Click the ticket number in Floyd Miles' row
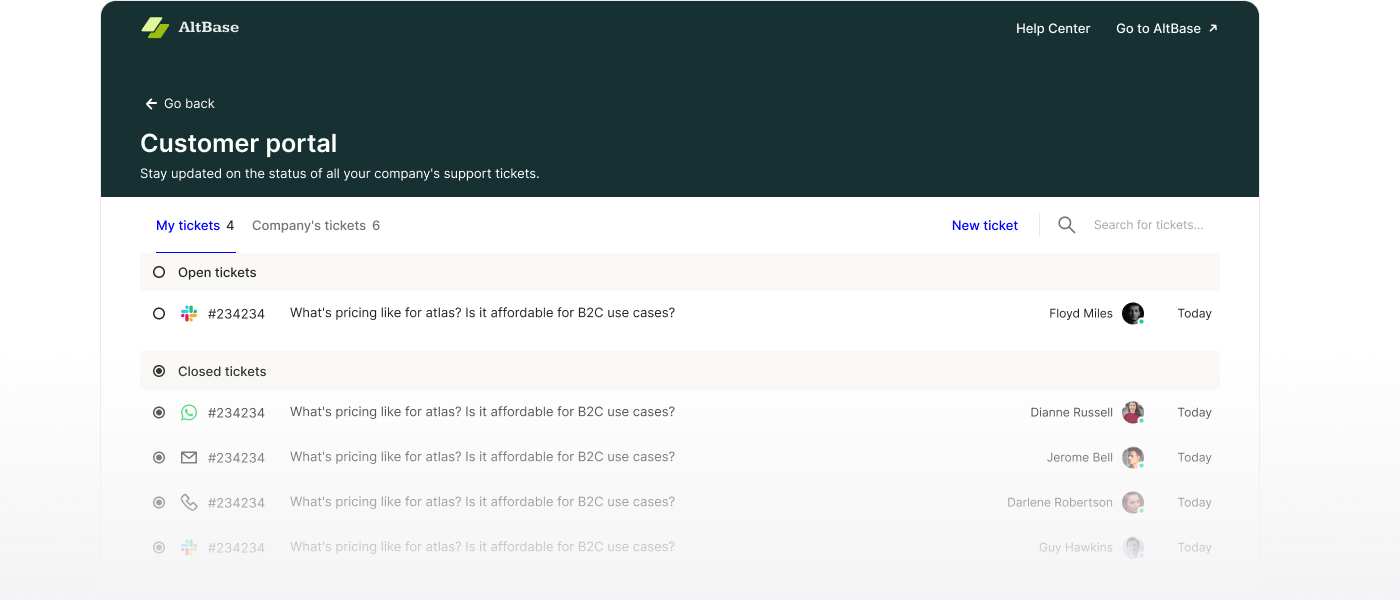The width and height of the screenshot is (1400, 600). pyautogui.click(x=236, y=314)
